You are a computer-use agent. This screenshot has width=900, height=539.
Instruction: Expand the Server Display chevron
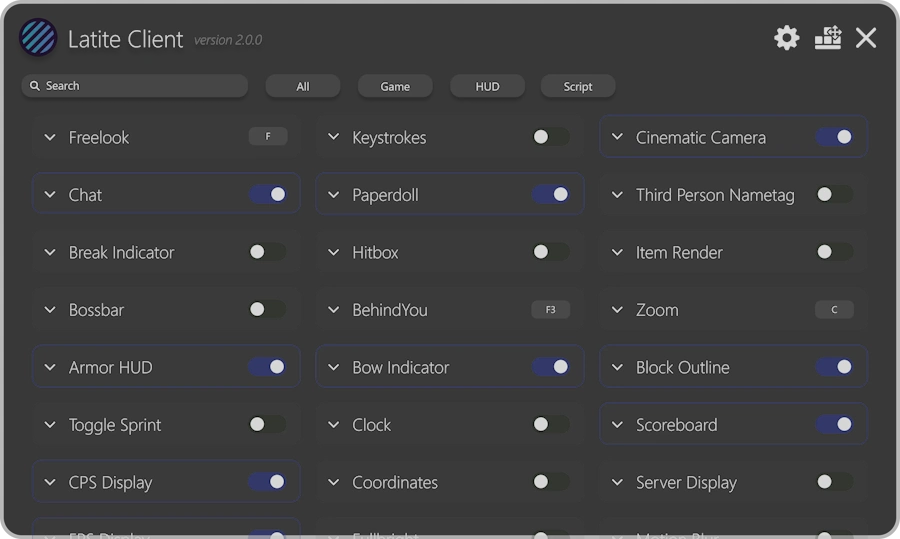(617, 482)
